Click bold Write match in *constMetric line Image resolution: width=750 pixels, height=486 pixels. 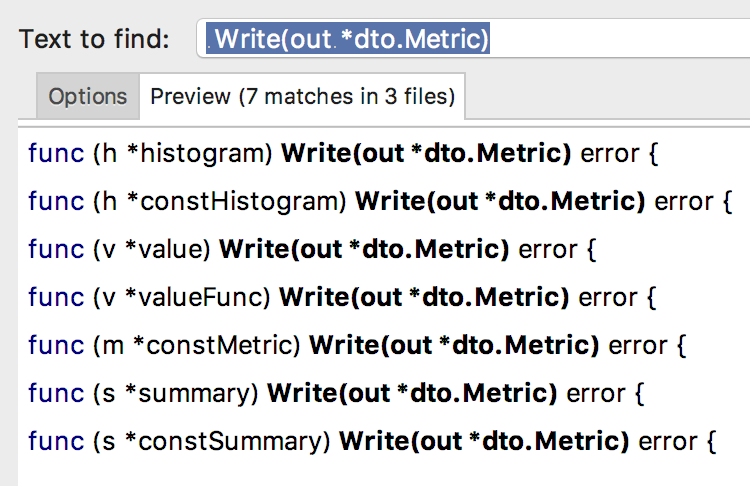(x=454, y=345)
